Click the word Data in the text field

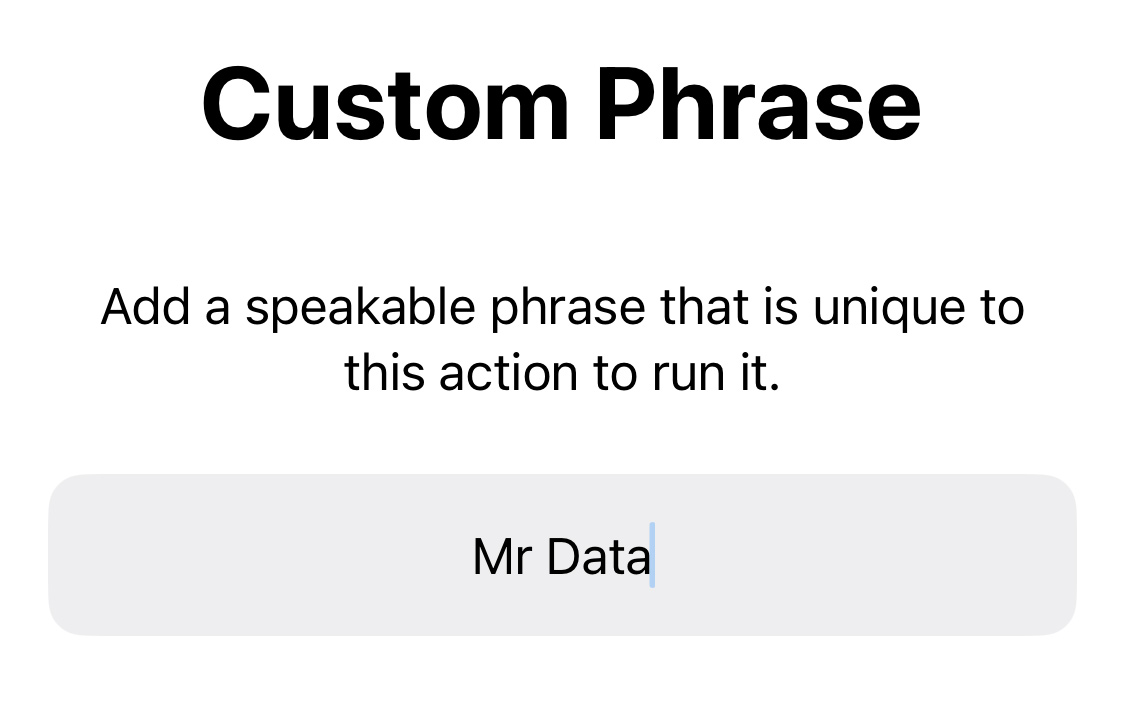[598, 557]
